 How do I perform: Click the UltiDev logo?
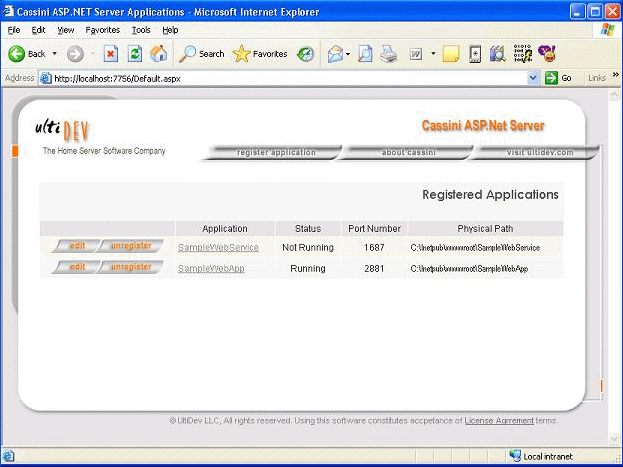[63, 130]
